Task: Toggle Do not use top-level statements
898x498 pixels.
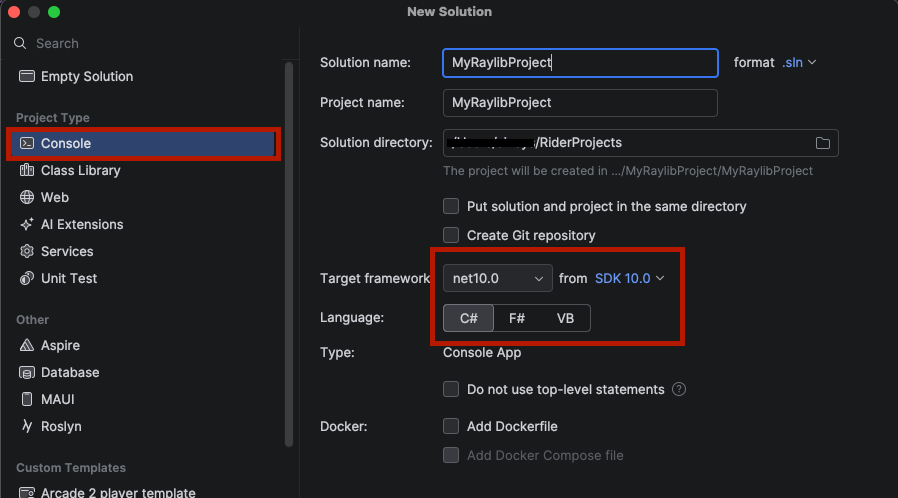Action: pos(451,389)
